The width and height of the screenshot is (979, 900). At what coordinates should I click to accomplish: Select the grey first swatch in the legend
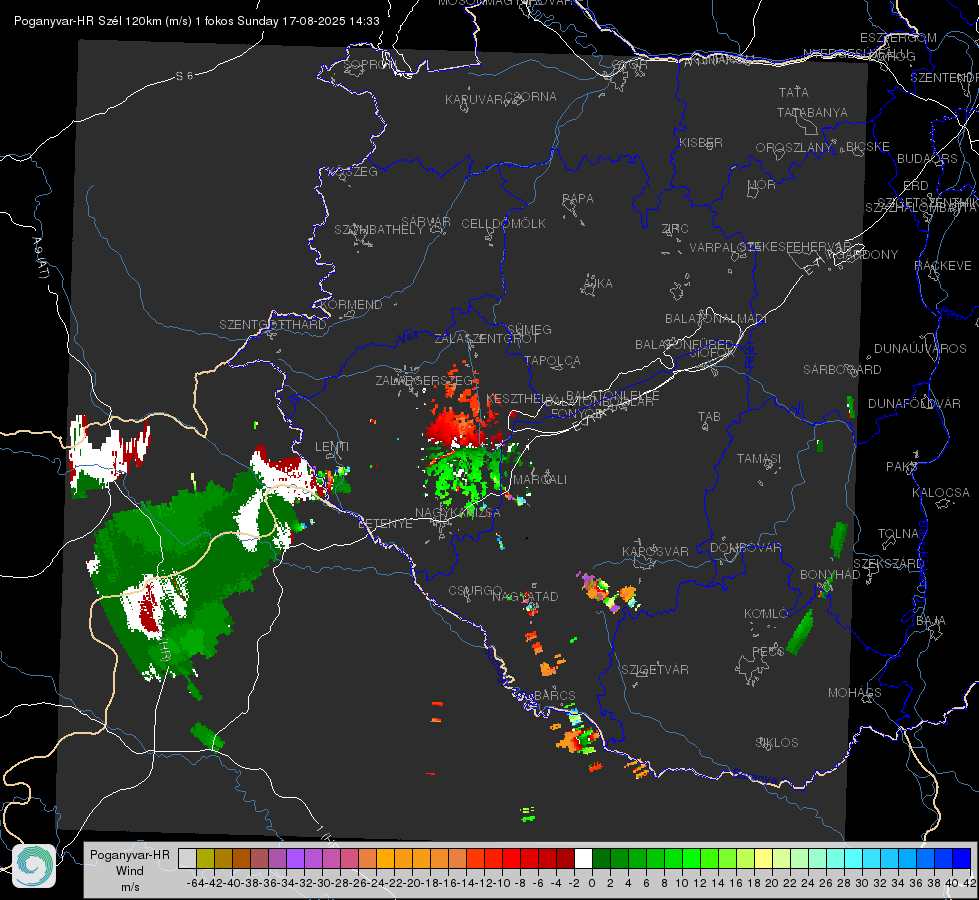[x=187, y=858]
